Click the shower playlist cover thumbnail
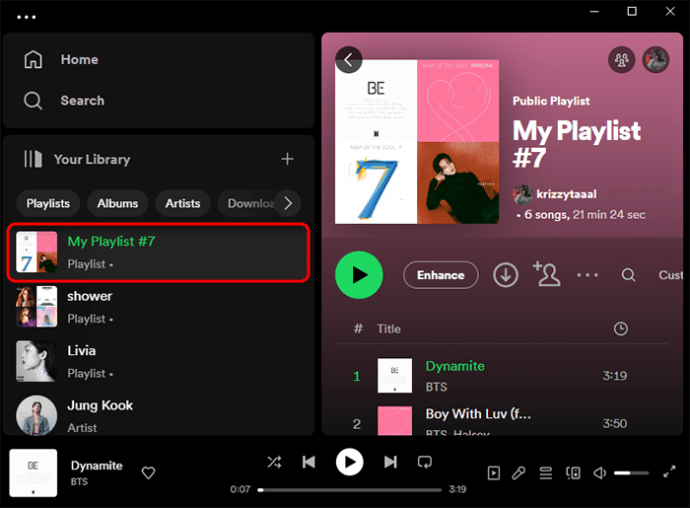This screenshot has height=508, width=690. pyautogui.click(x=37, y=307)
